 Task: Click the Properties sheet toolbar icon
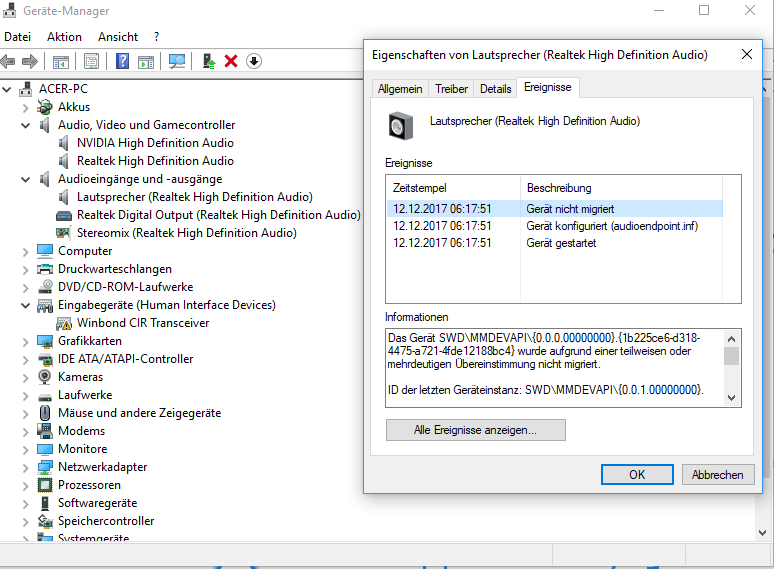(x=91, y=62)
